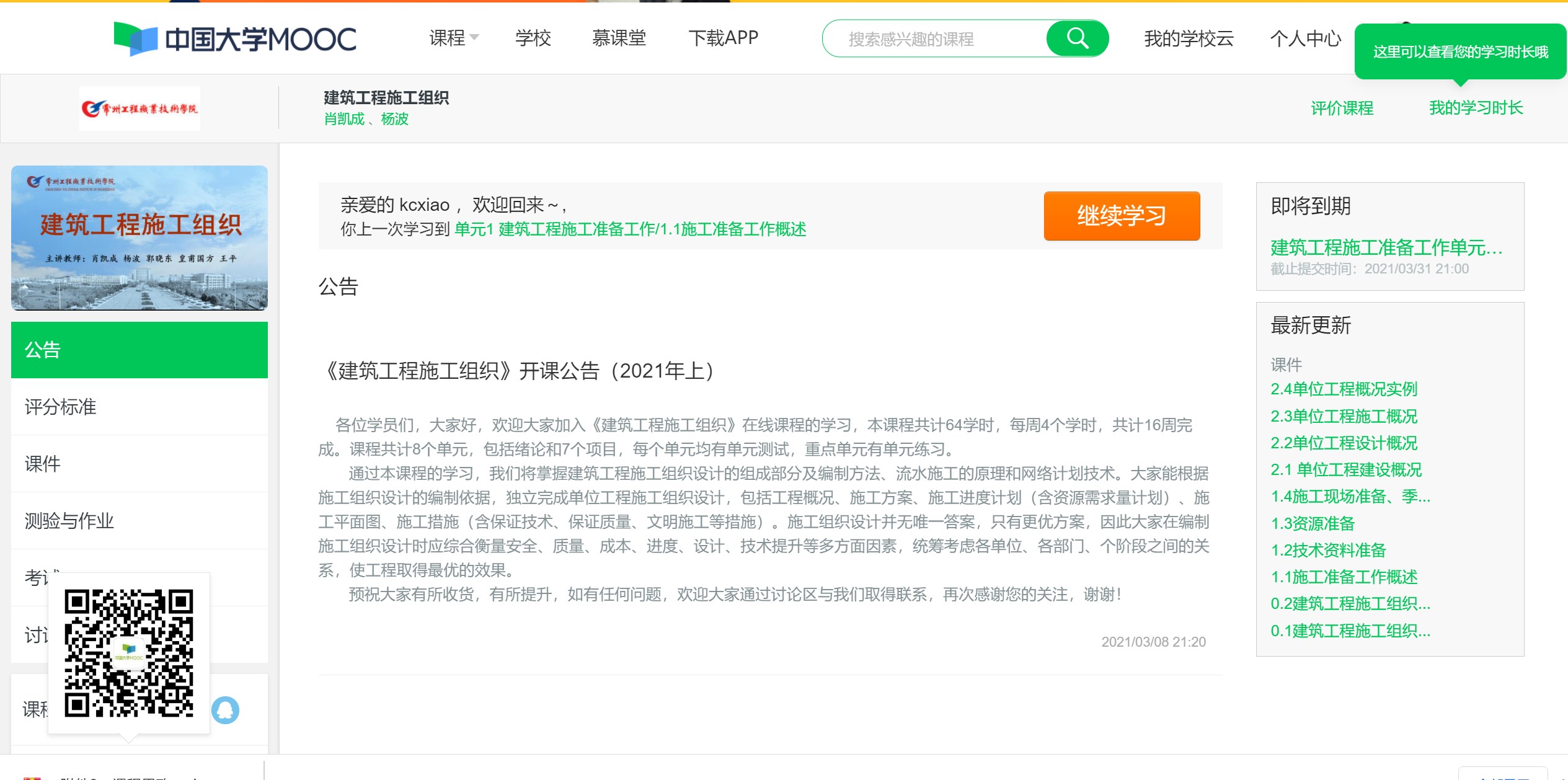1568x780 pixels.
Task: Open 测验与作业 sidebar section
Action: coord(69,521)
